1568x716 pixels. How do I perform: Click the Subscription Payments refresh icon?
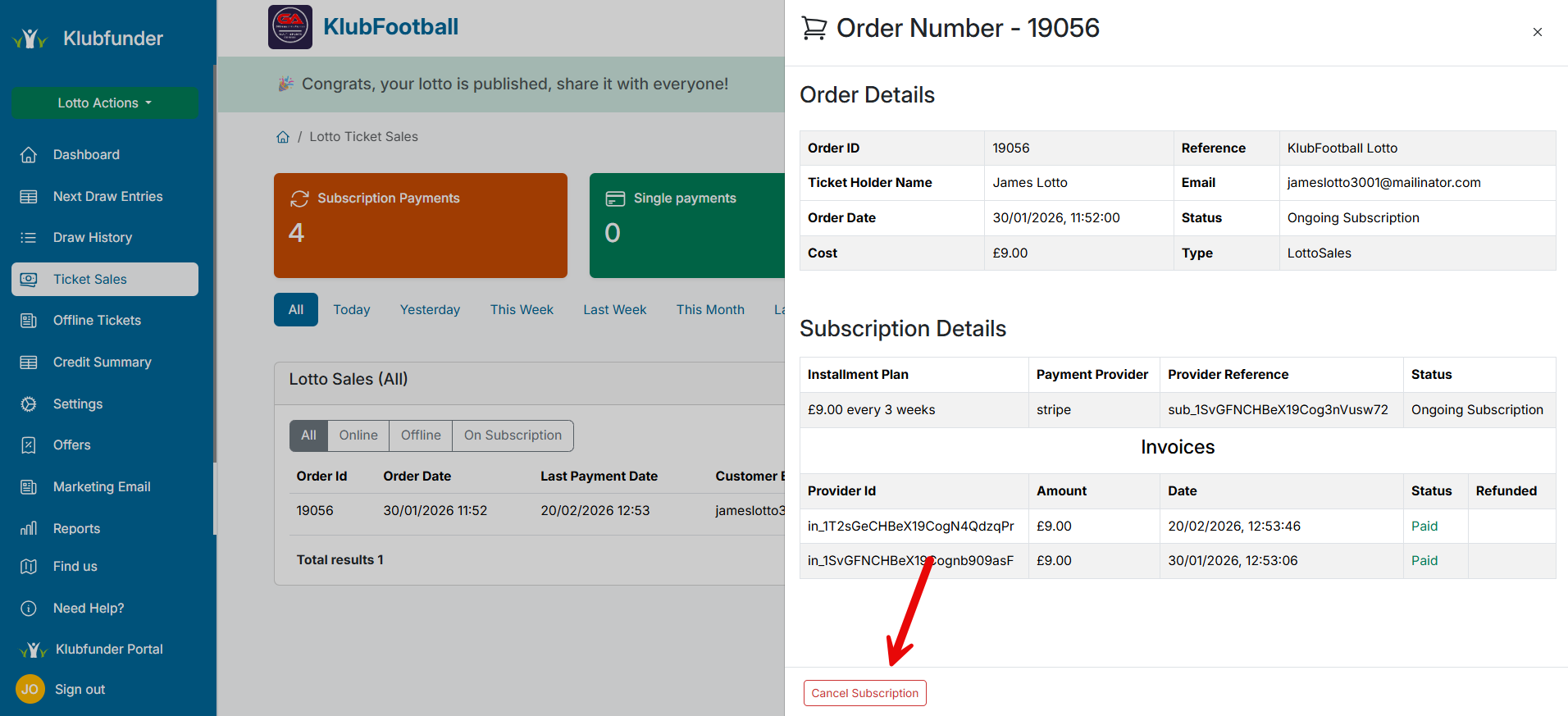299,198
